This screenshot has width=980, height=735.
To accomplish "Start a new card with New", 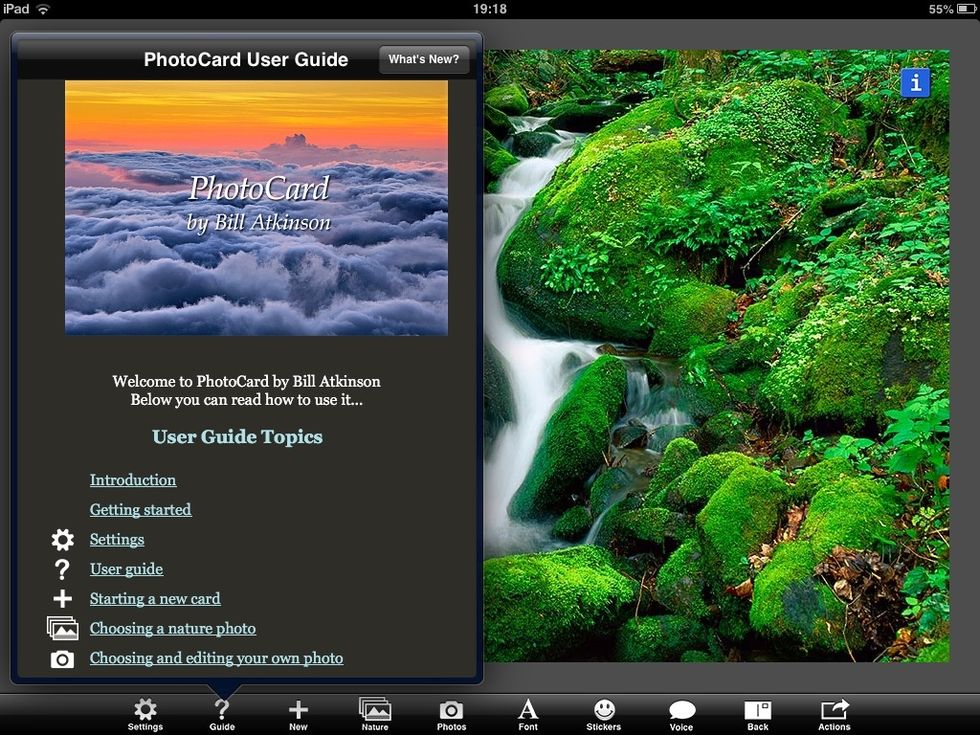I will 298,714.
